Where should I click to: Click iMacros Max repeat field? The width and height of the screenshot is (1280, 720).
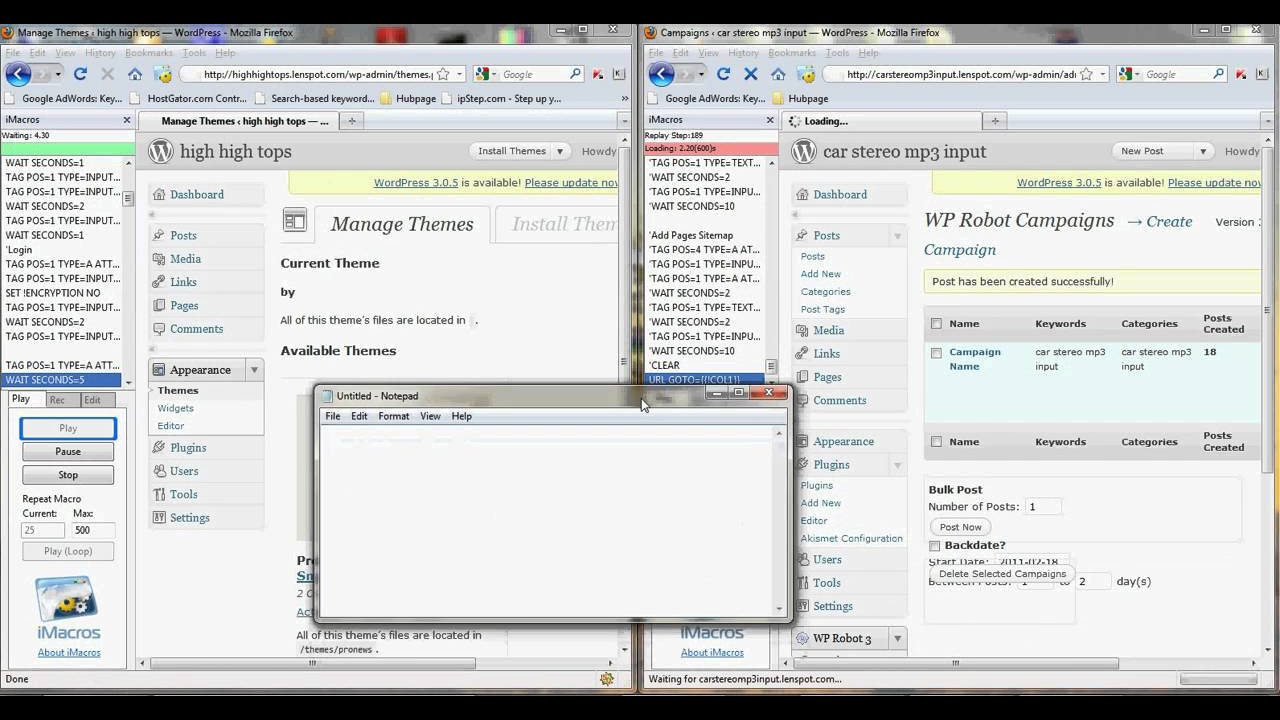(92, 530)
